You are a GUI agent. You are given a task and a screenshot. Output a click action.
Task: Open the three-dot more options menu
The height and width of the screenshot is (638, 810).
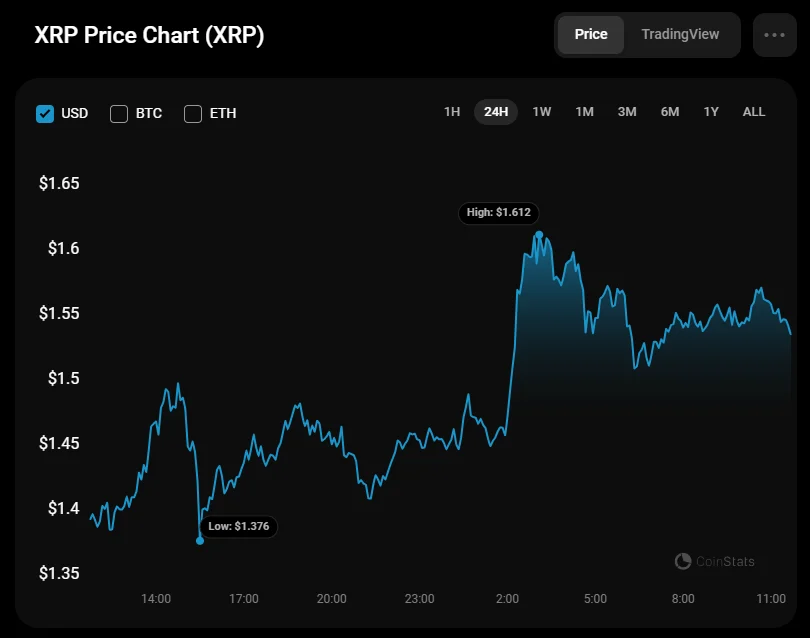[774, 35]
